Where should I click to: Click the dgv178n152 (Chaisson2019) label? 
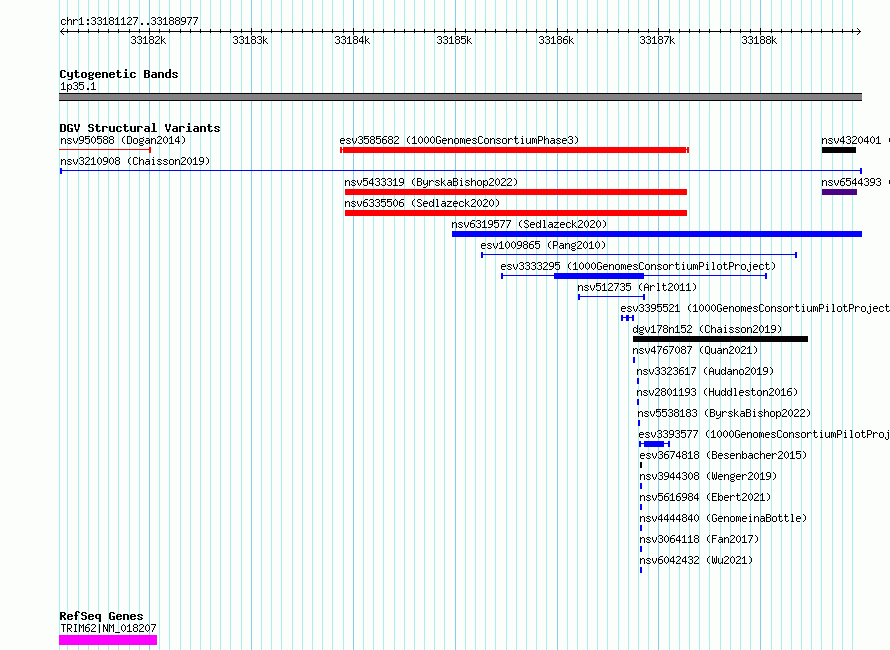[707, 329]
